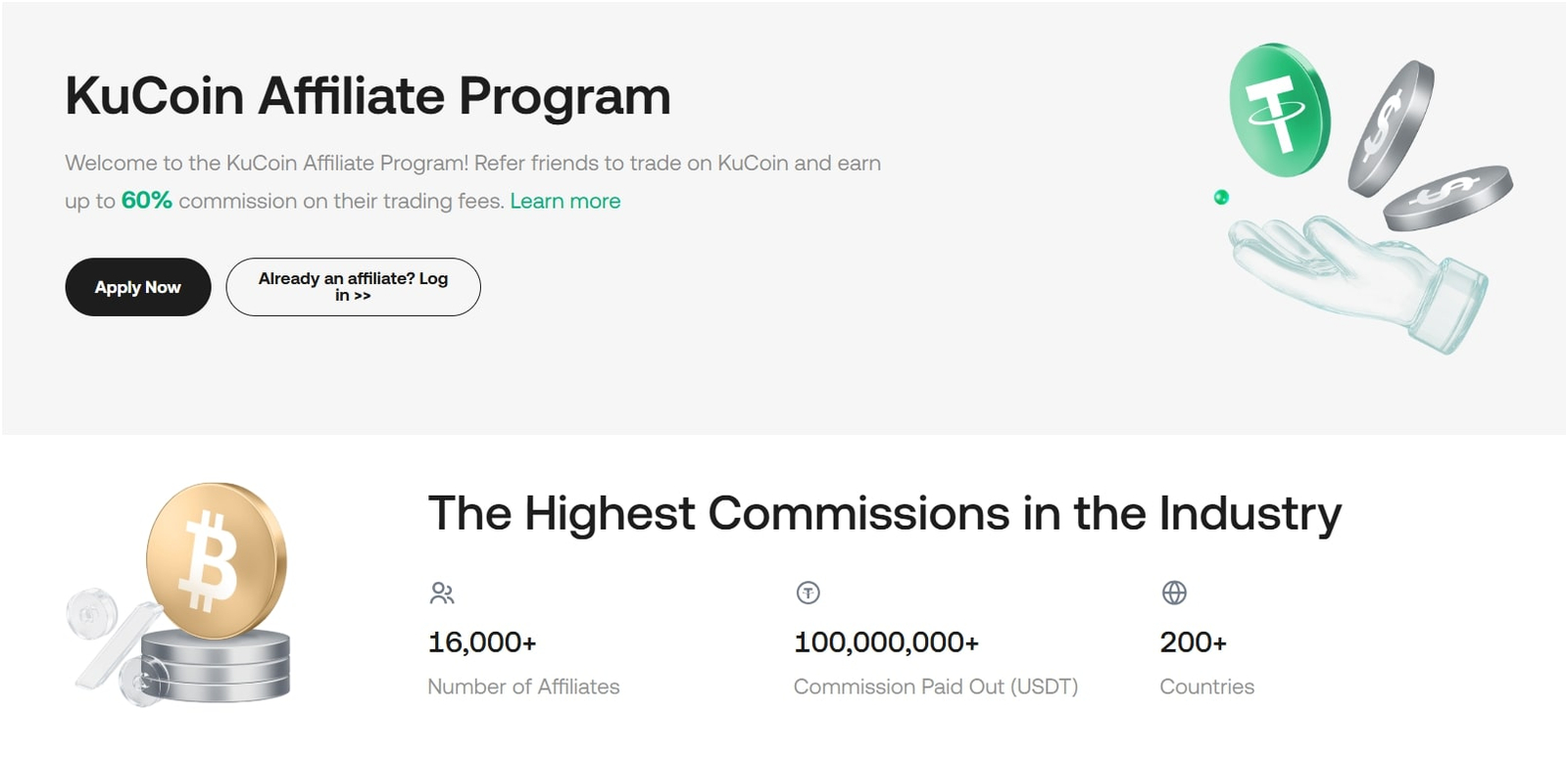The width and height of the screenshot is (1568, 761).
Task: Click the small green dot beside the hand
Action: [1221, 198]
